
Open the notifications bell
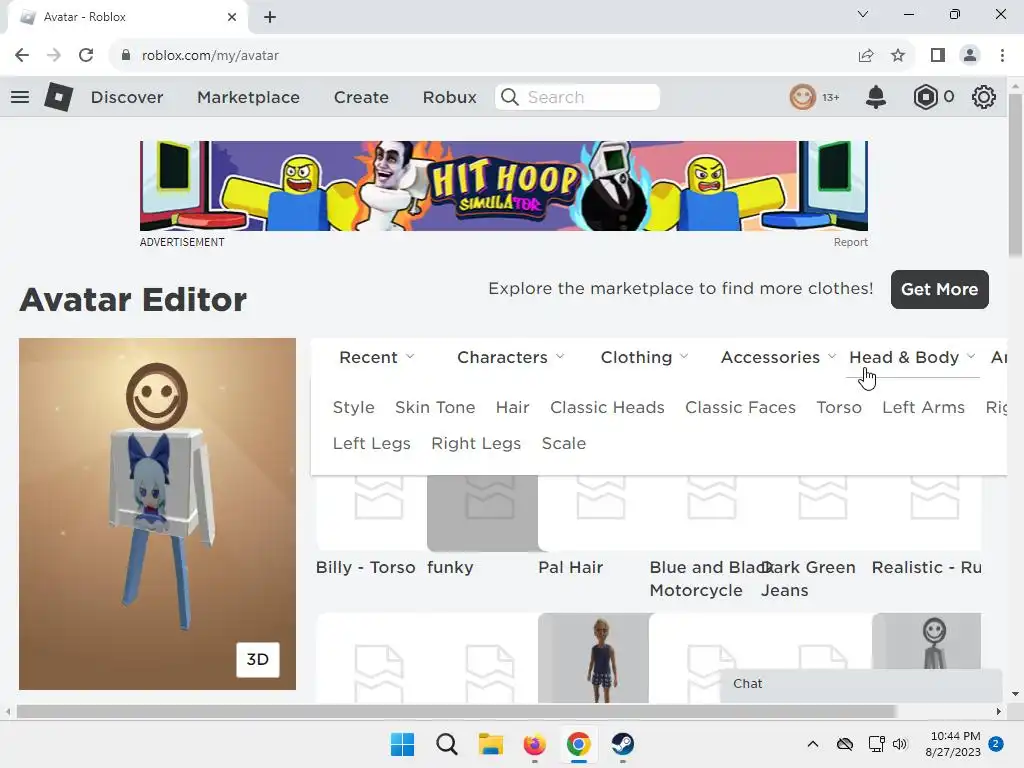[x=876, y=97]
